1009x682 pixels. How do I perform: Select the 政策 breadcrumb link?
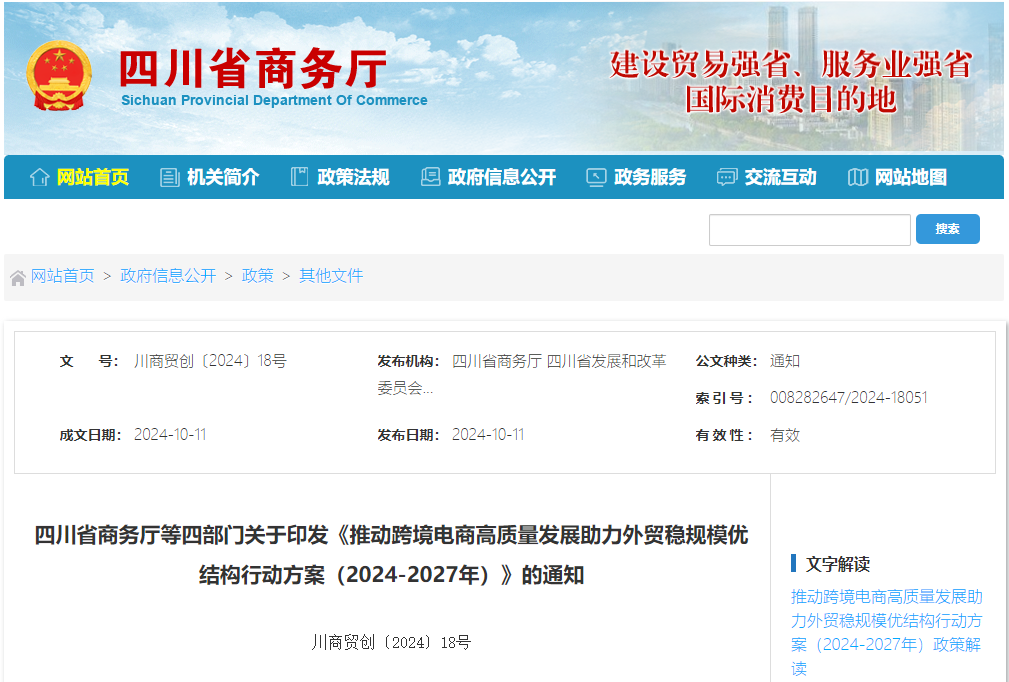[257, 276]
